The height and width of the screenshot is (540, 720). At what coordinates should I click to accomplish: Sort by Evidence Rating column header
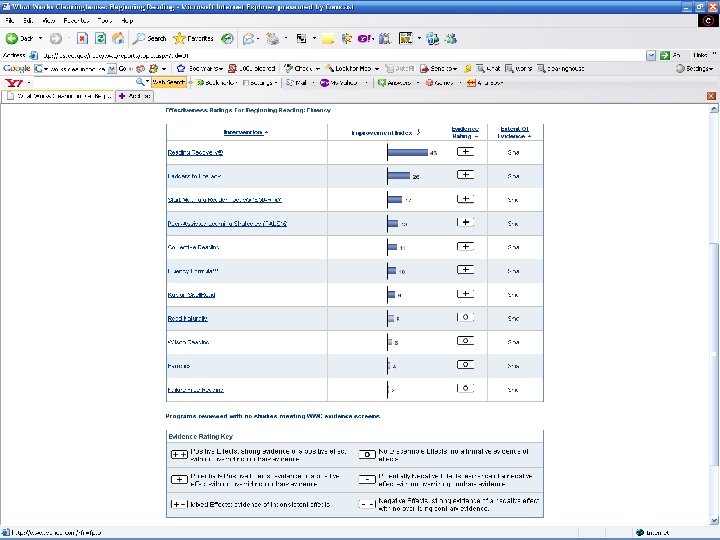pos(465,132)
